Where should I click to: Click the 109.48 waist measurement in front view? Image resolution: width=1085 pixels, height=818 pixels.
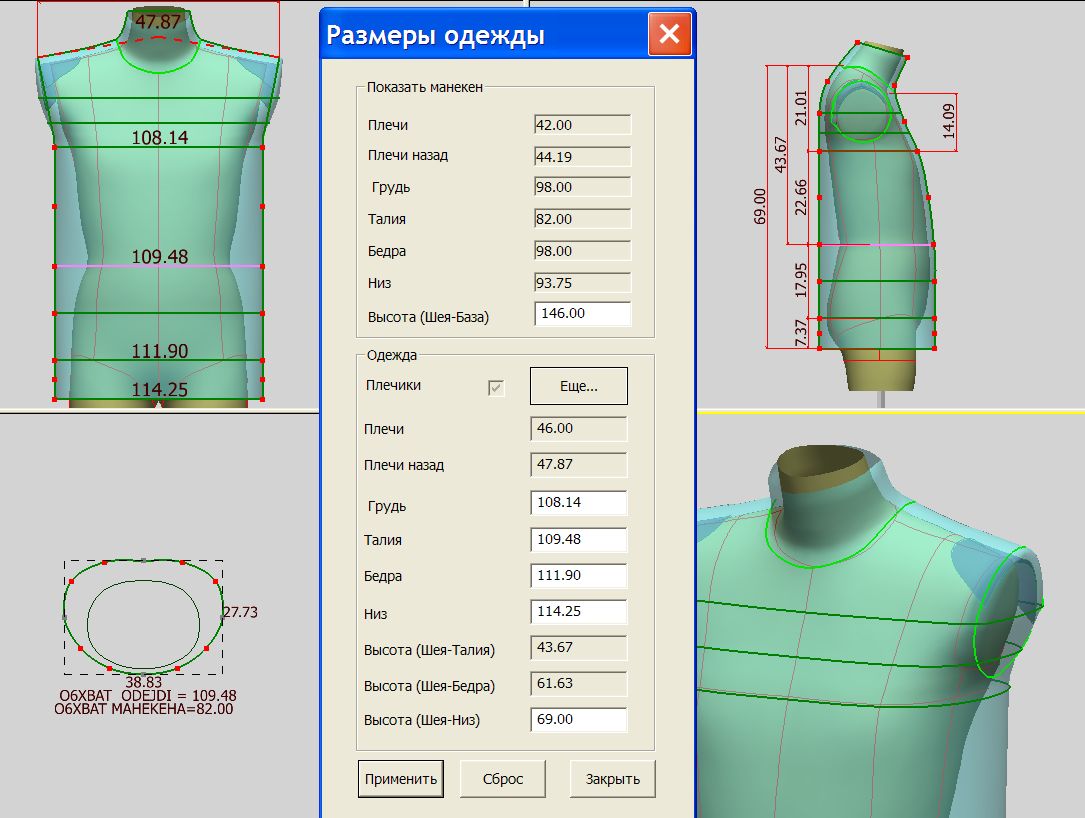160,257
